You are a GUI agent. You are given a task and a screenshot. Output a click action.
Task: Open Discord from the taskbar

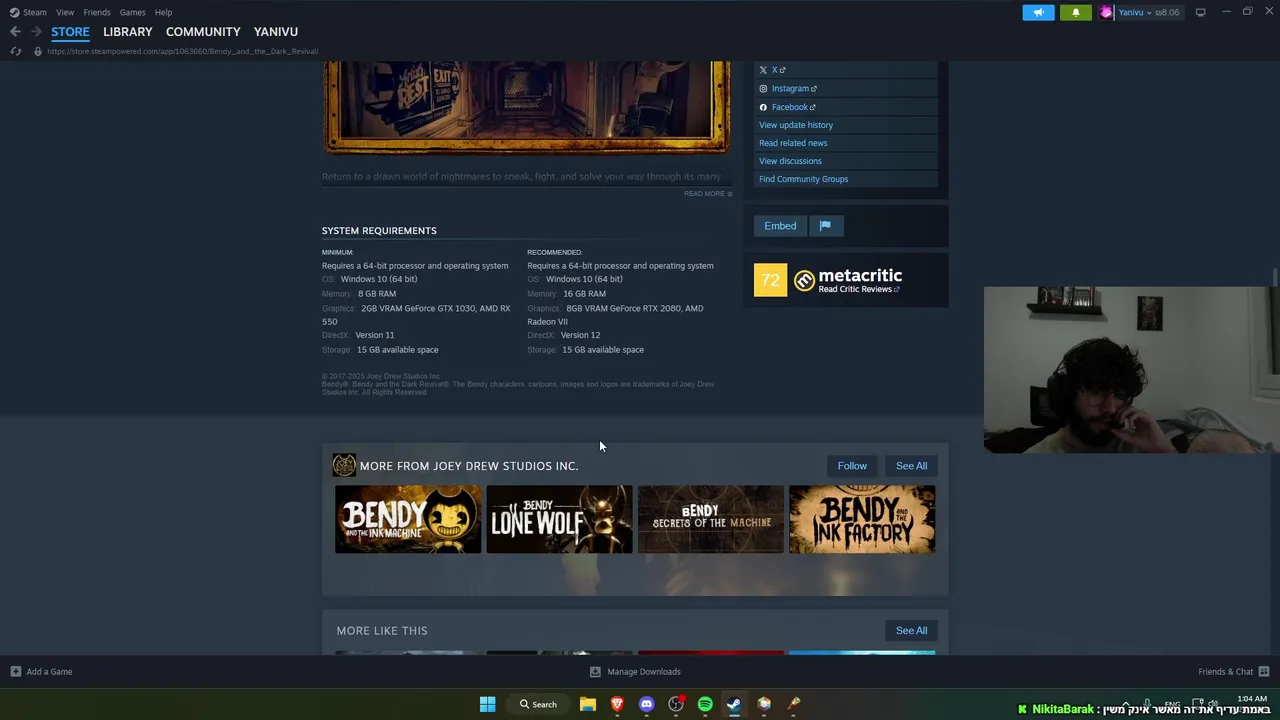646,704
